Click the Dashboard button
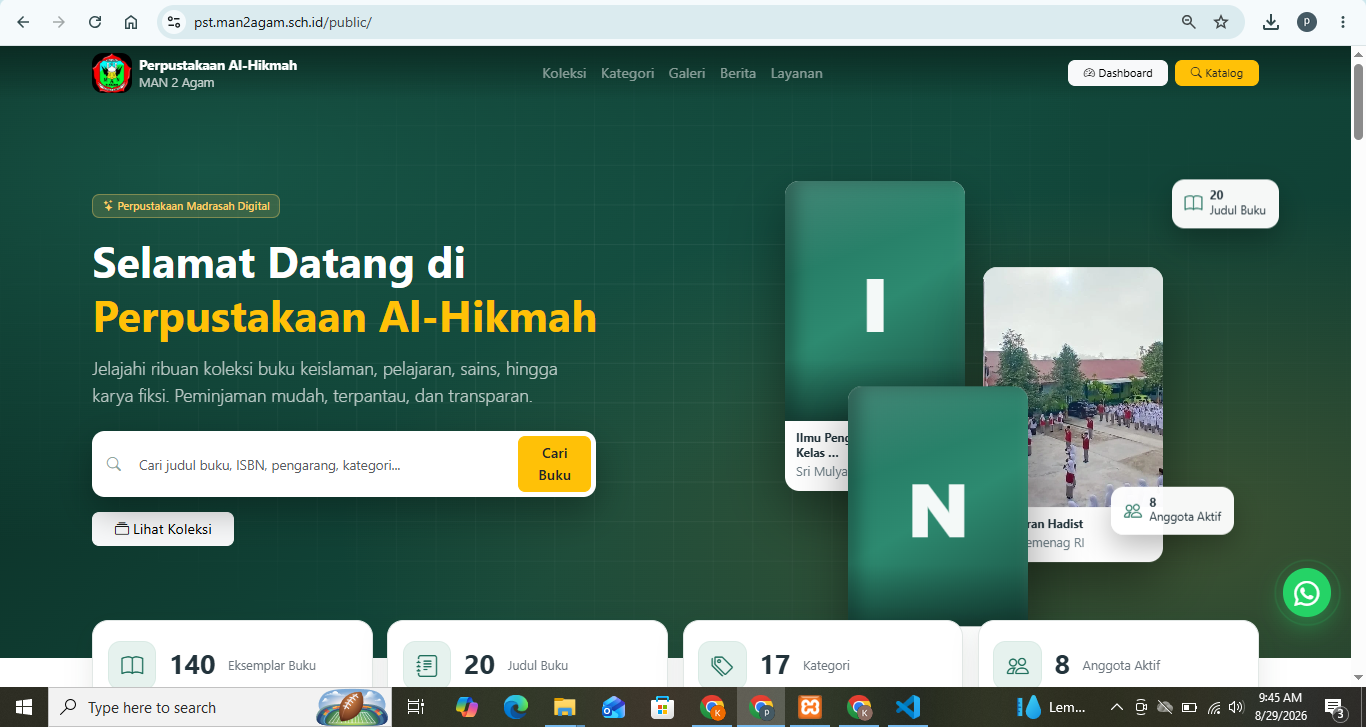 (x=1118, y=73)
